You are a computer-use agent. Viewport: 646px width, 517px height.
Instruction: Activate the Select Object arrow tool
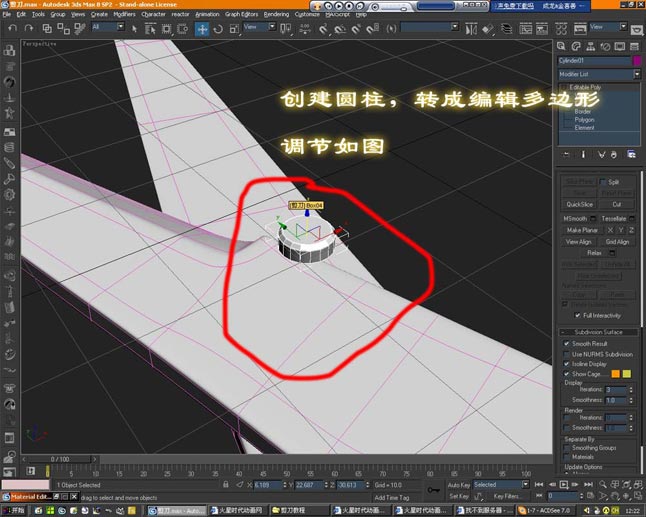click(x=134, y=28)
